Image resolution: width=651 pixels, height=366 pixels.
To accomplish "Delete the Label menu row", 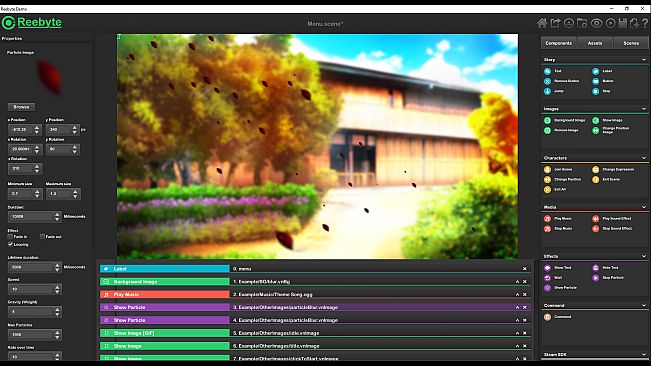I will pyautogui.click(x=524, y=269).
